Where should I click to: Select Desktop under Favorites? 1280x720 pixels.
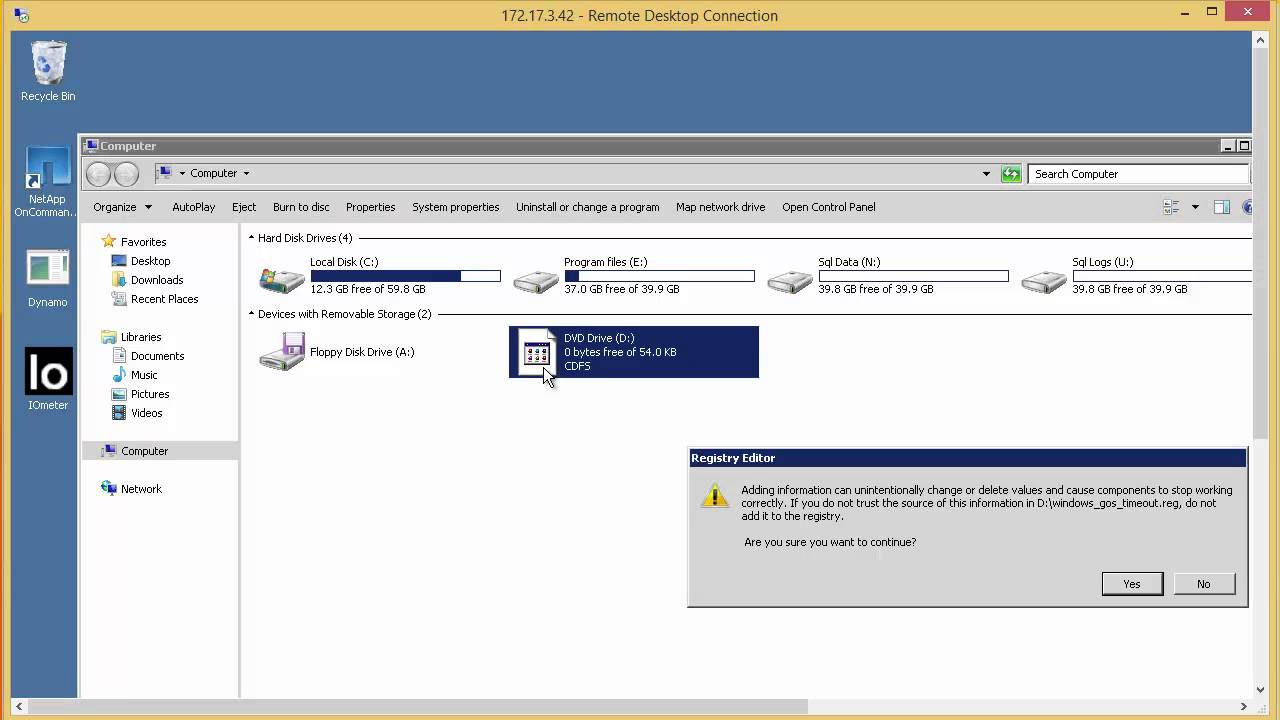(150, 261)
